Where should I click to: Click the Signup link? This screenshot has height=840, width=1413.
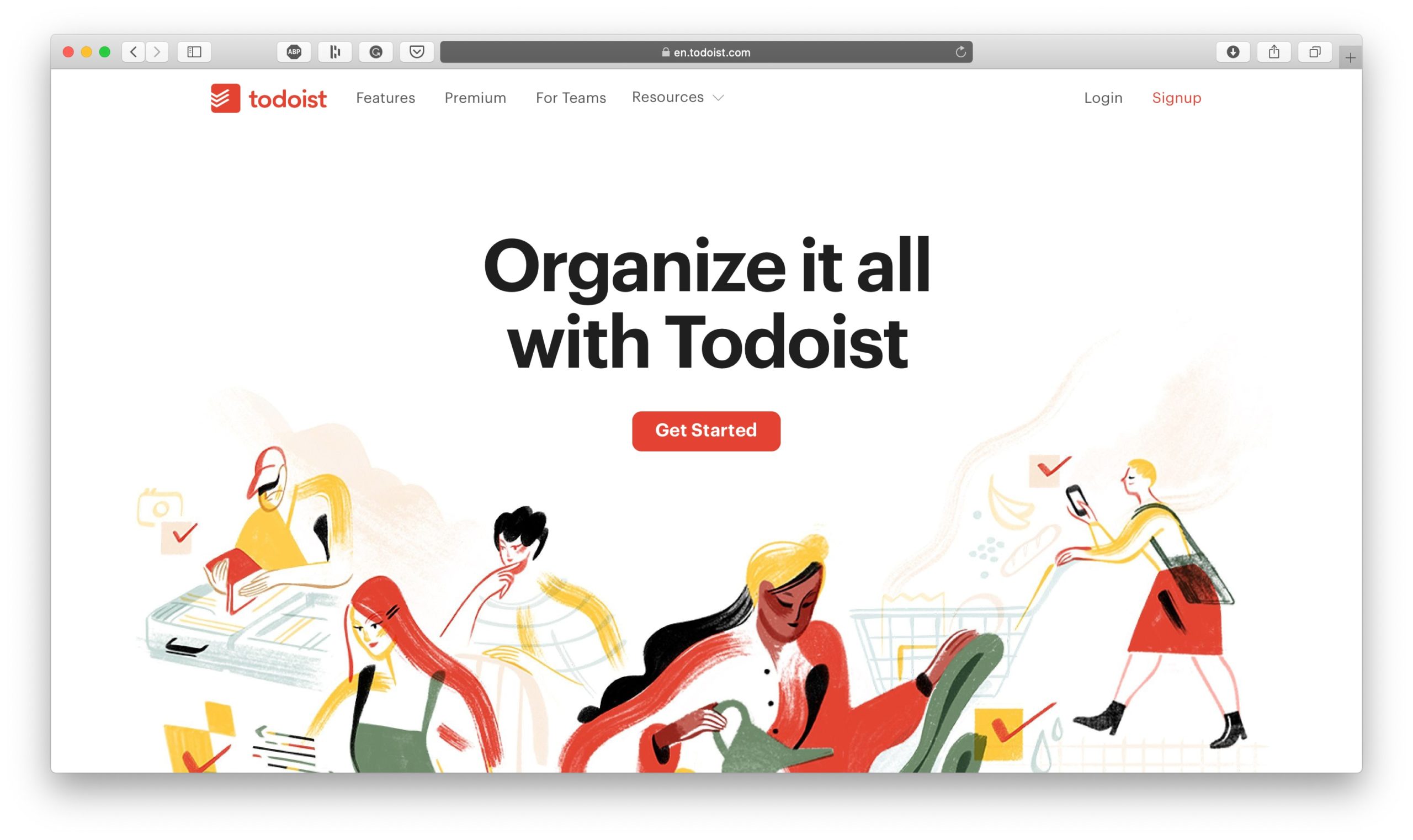[1176, 97]
